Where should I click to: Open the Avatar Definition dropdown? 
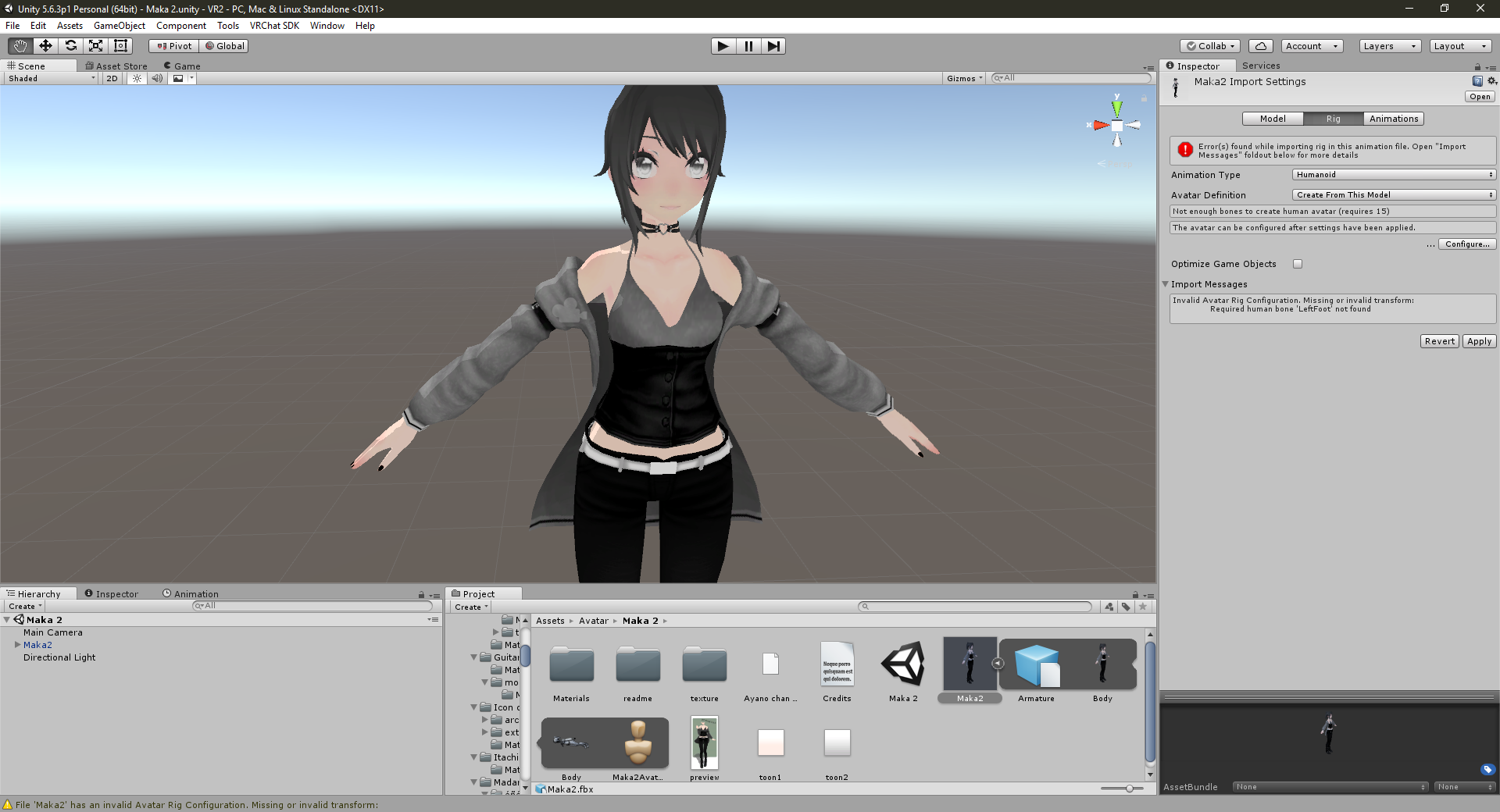(1394, 195)
